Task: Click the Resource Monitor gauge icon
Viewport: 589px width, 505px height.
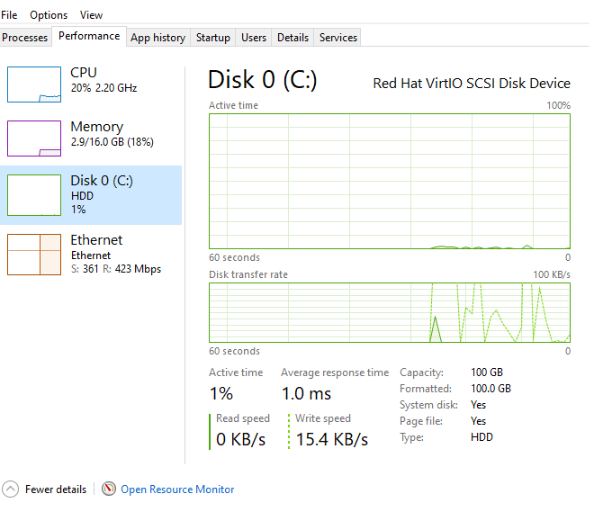Action: (109, 489)
